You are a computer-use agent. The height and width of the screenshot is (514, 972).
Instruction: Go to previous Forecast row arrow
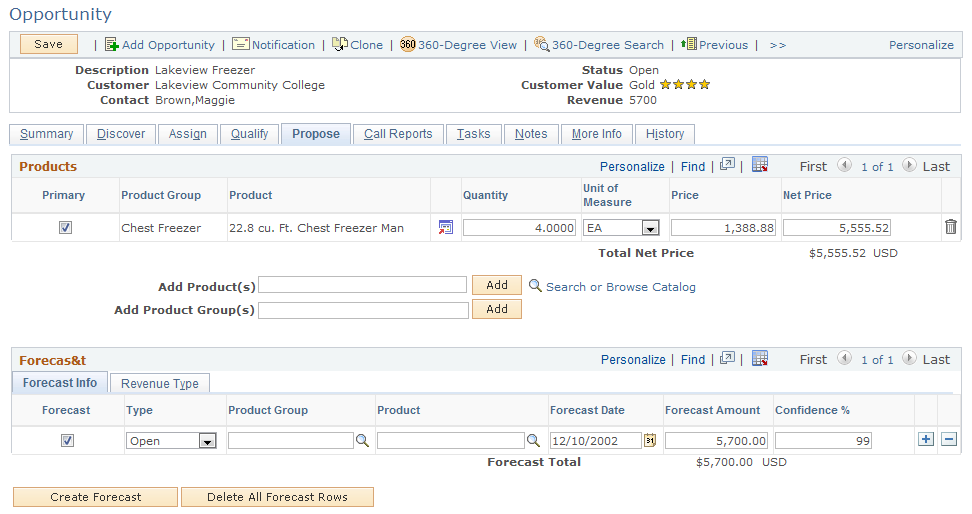pyautogui.click(x=844, y=358)
